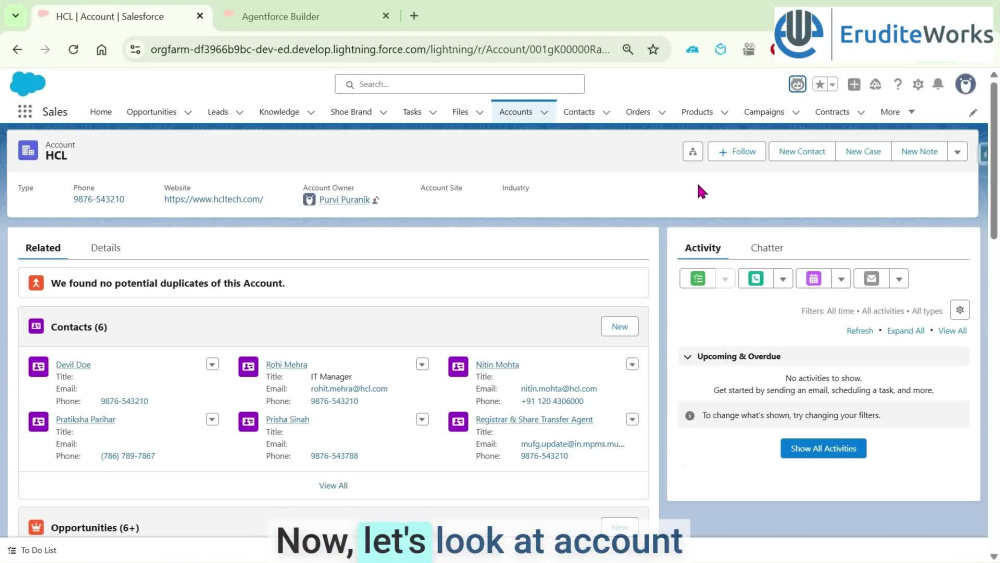Click the browser address bar URL
Image resolution: width=1000 pixels, height=563 pixels.
pyautogui.click(x=379, y=49)
